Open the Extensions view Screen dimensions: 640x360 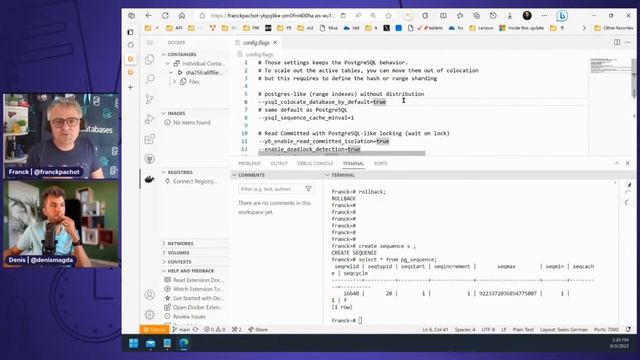click(x=150, y=139)
